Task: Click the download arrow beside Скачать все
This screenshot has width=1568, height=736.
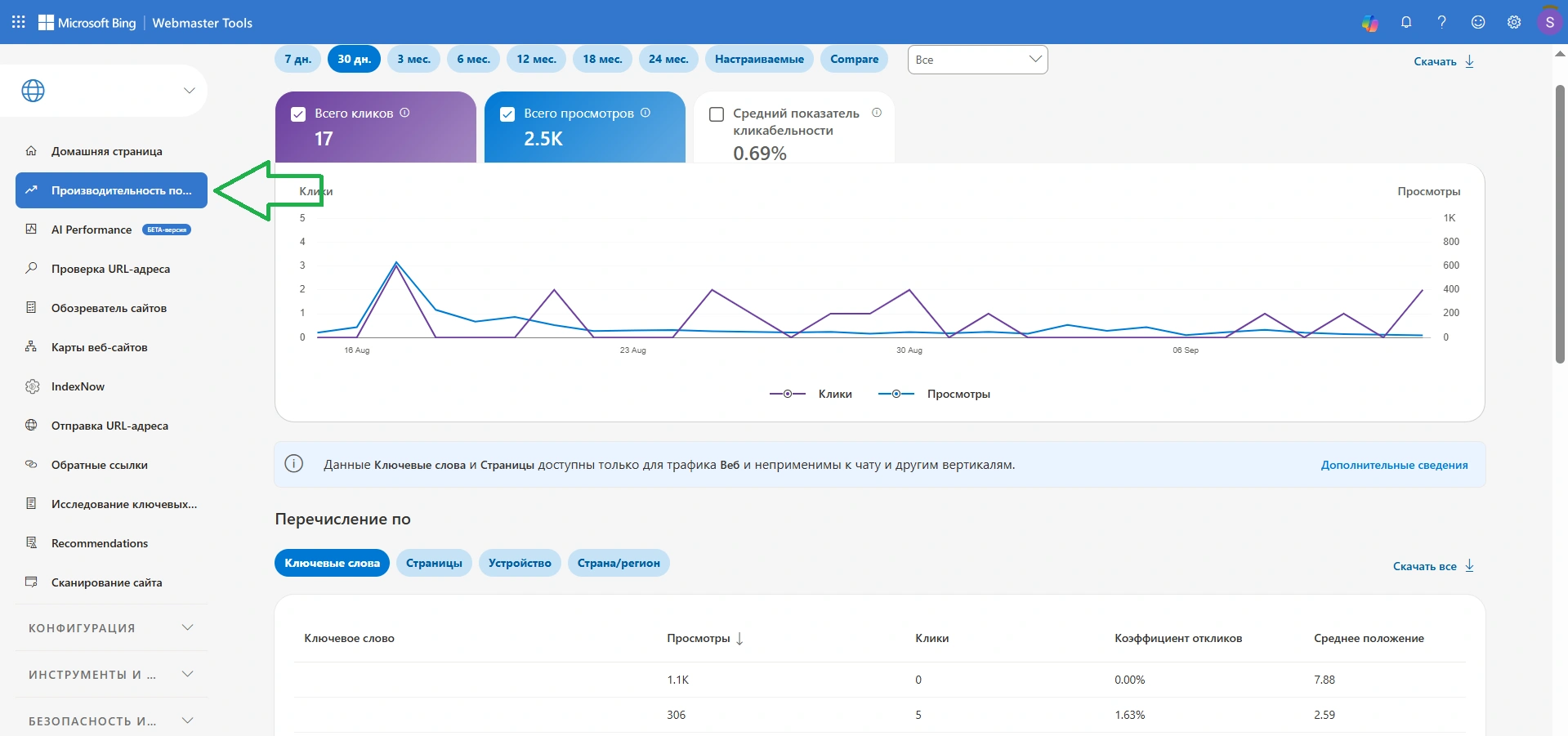Action: [1469, 565]
